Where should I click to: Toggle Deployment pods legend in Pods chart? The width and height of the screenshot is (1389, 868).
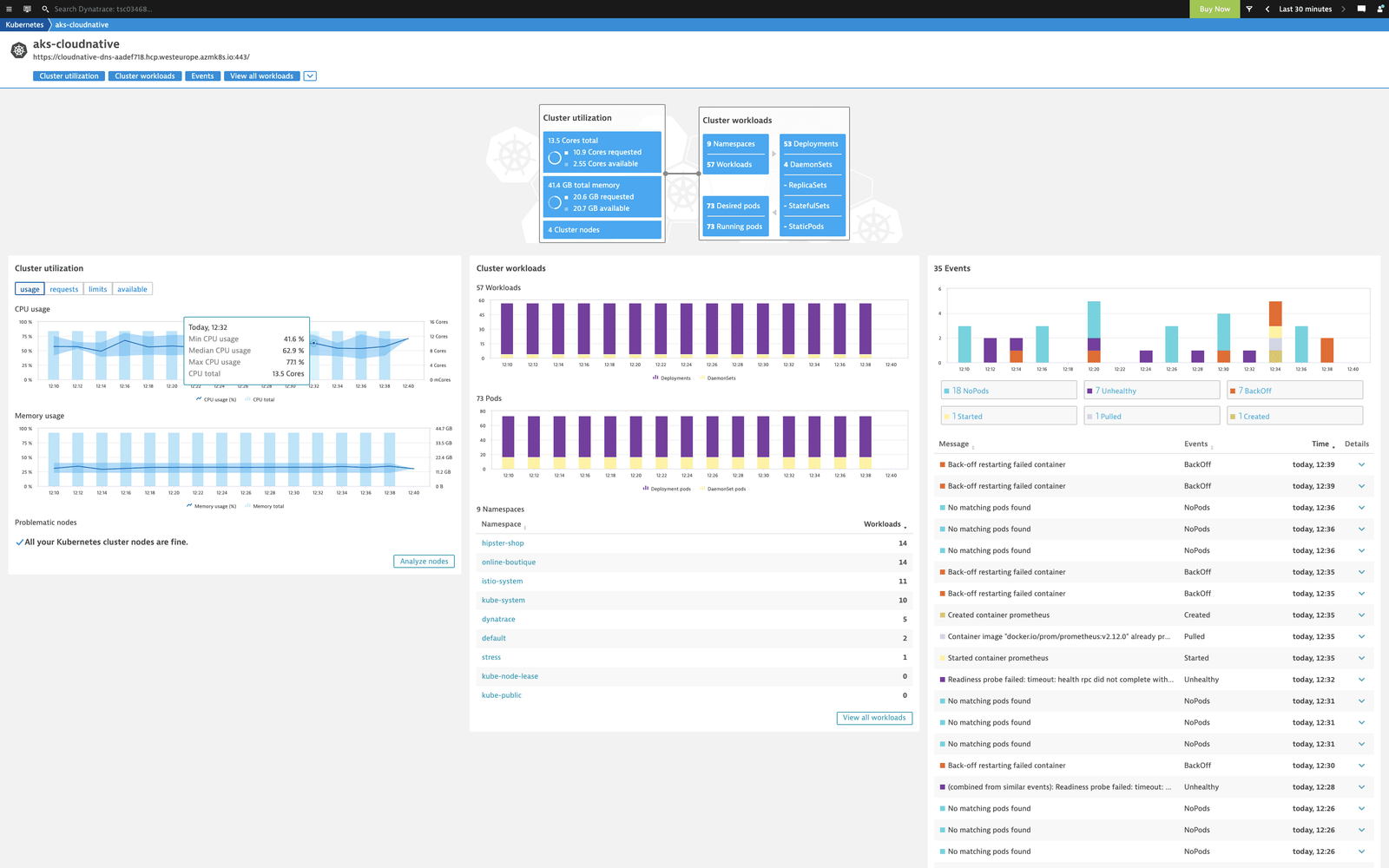(x=667, y=489)
